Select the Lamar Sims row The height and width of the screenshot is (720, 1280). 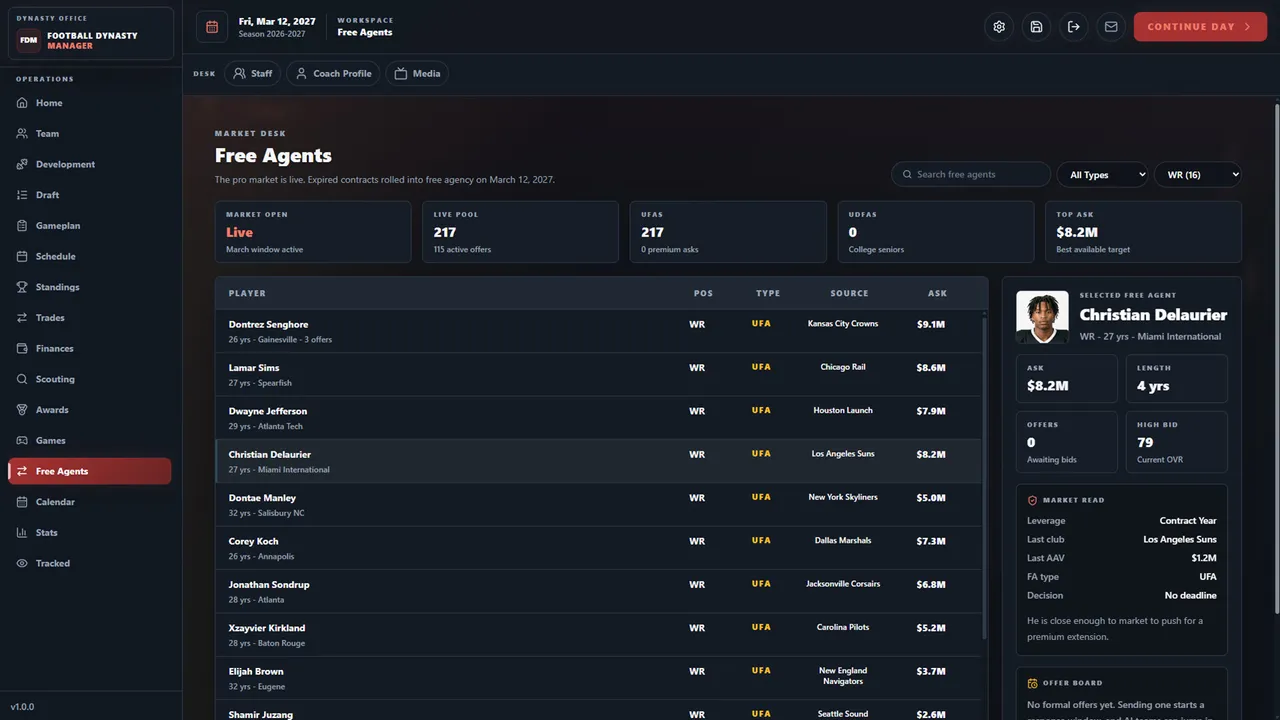[x=598, y=375]
